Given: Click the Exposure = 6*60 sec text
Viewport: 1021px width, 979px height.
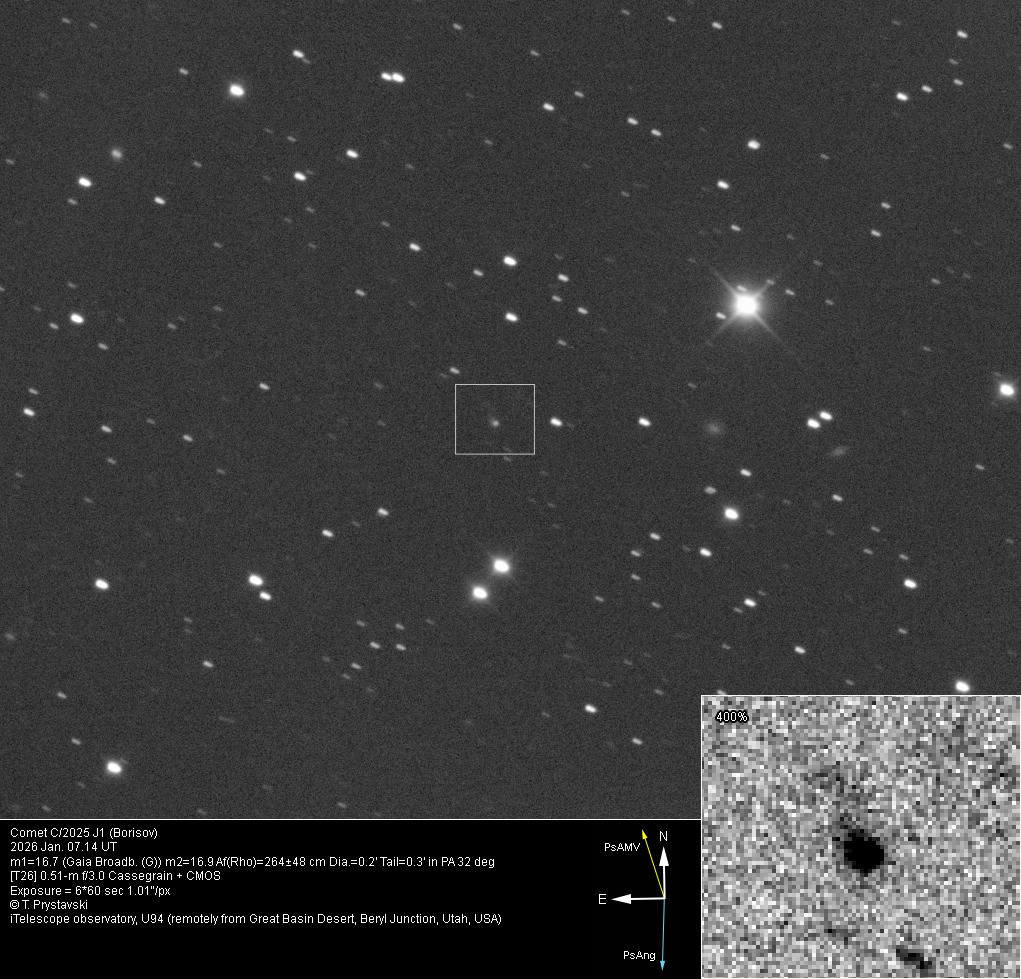Looking at the screenshot, I should 90,890.
